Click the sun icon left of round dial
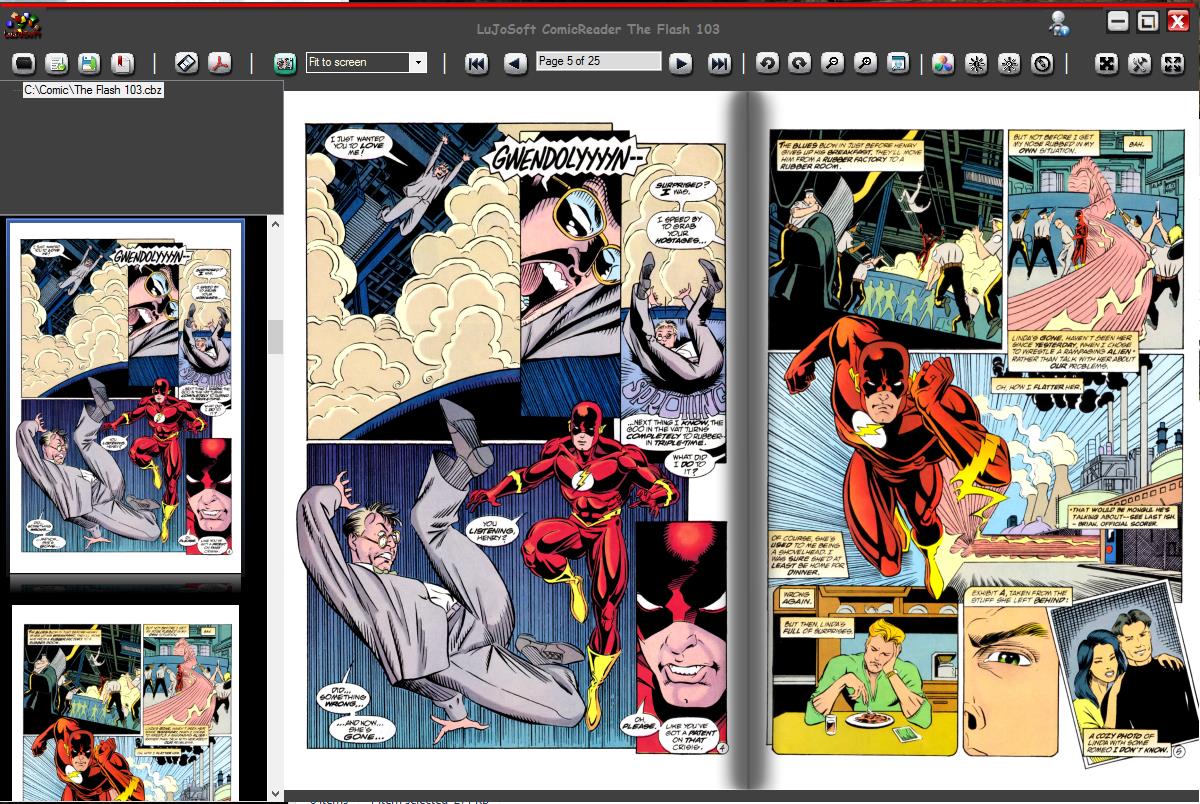Viewport: 1200px width, 804px height. (x=1009, y=63)
